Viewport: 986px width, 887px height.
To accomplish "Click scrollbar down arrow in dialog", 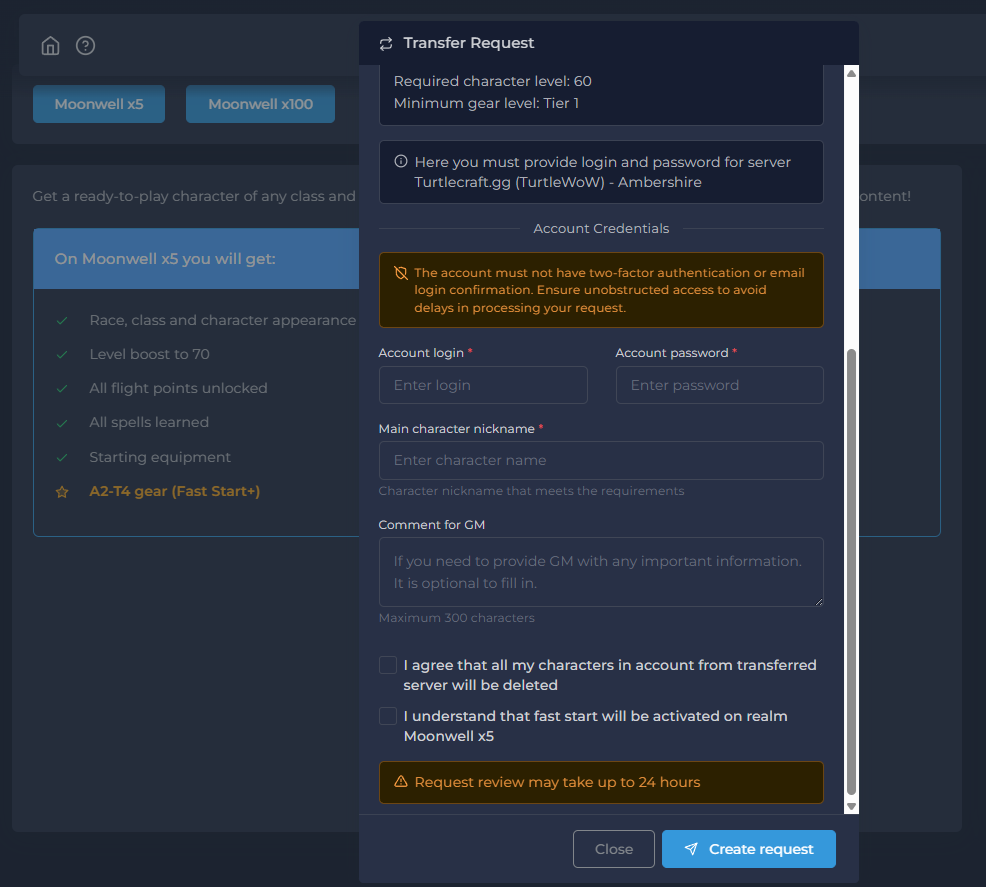I will pyautogui.click(x=851, y=806).
